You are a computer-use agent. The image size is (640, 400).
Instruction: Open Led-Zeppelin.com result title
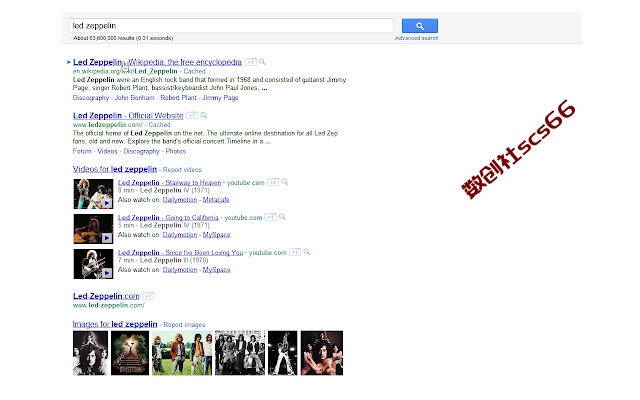pos(106,296)
